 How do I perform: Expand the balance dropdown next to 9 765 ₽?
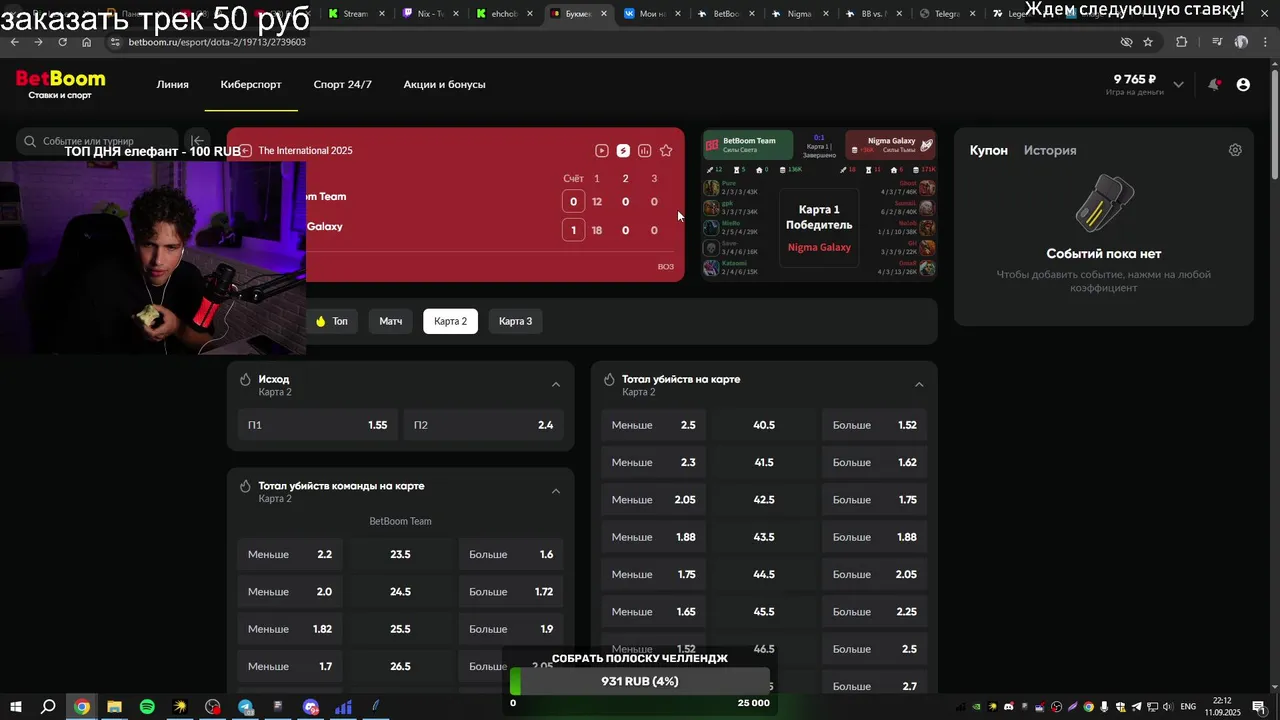(1178, 85)
